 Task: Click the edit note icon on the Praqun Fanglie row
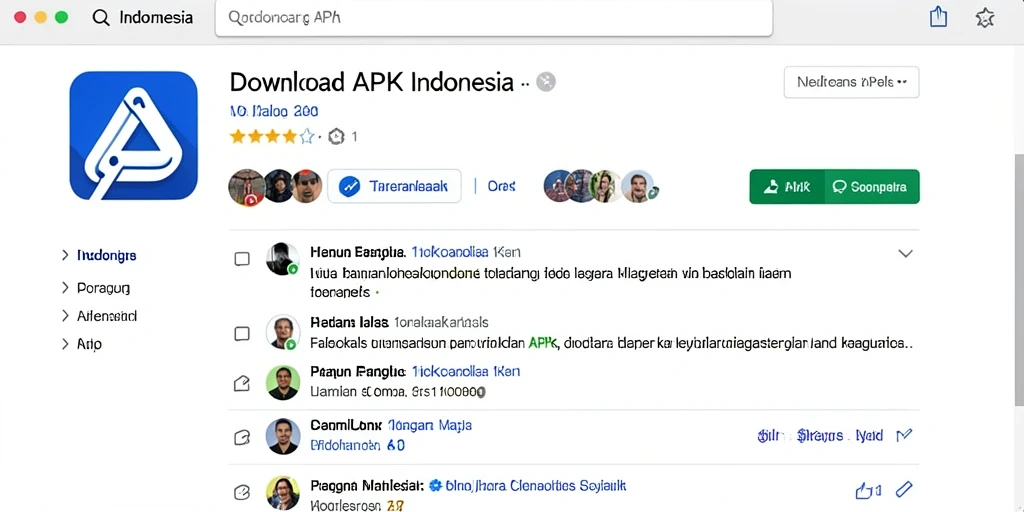[242, 383]
